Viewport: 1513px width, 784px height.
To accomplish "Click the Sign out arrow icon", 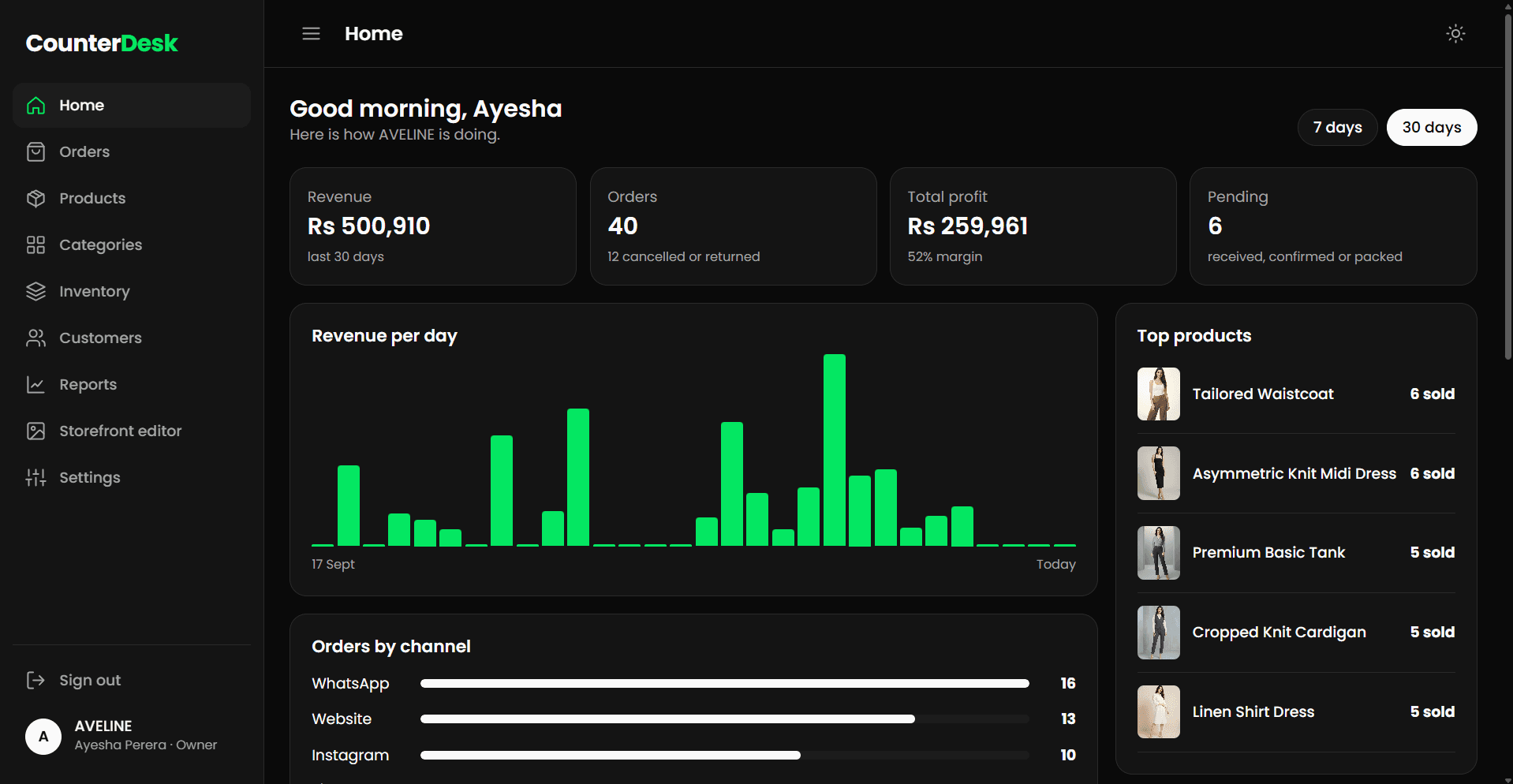I will (x=35, y=681).
